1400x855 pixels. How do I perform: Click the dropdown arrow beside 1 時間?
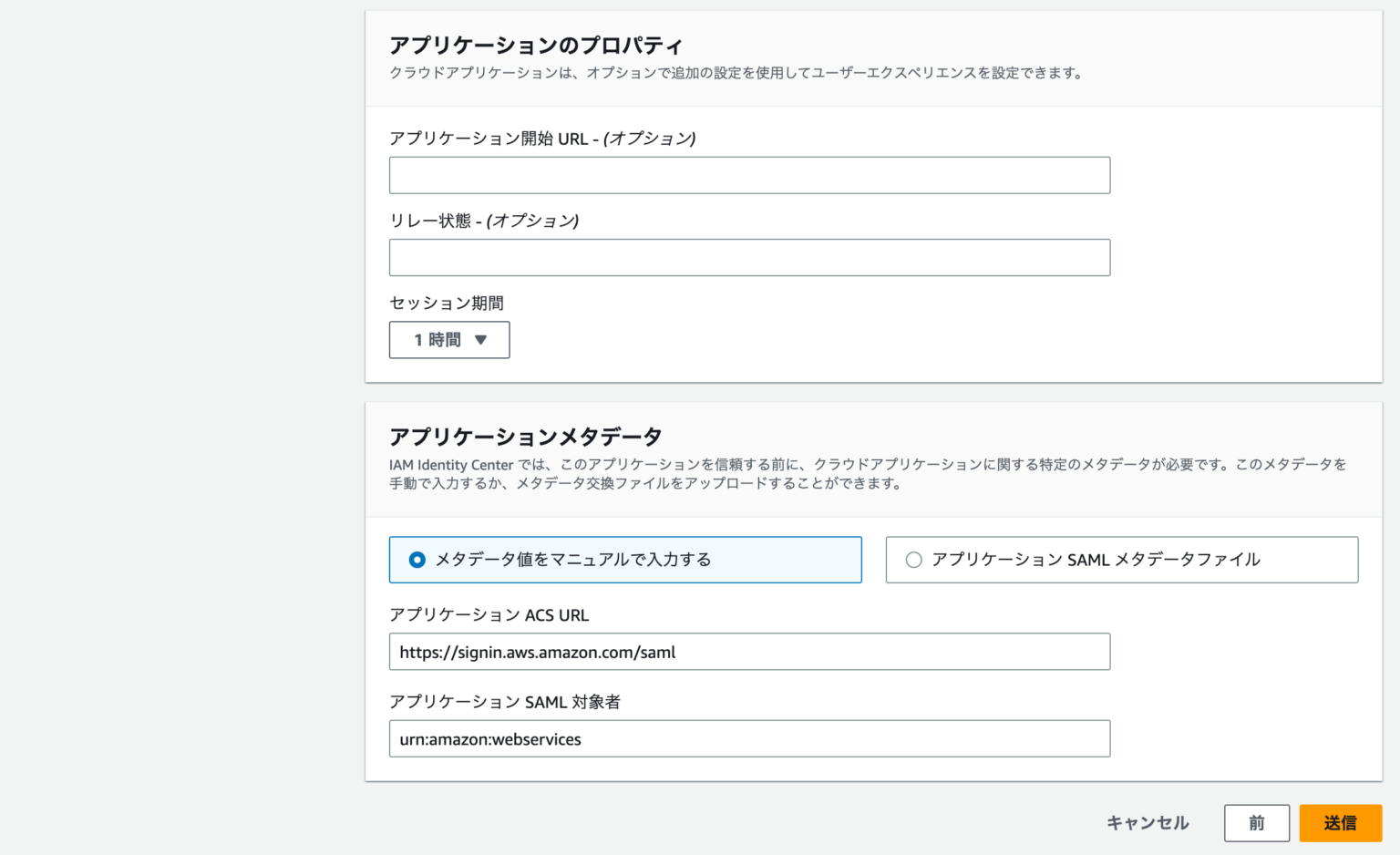coord(480,339)
